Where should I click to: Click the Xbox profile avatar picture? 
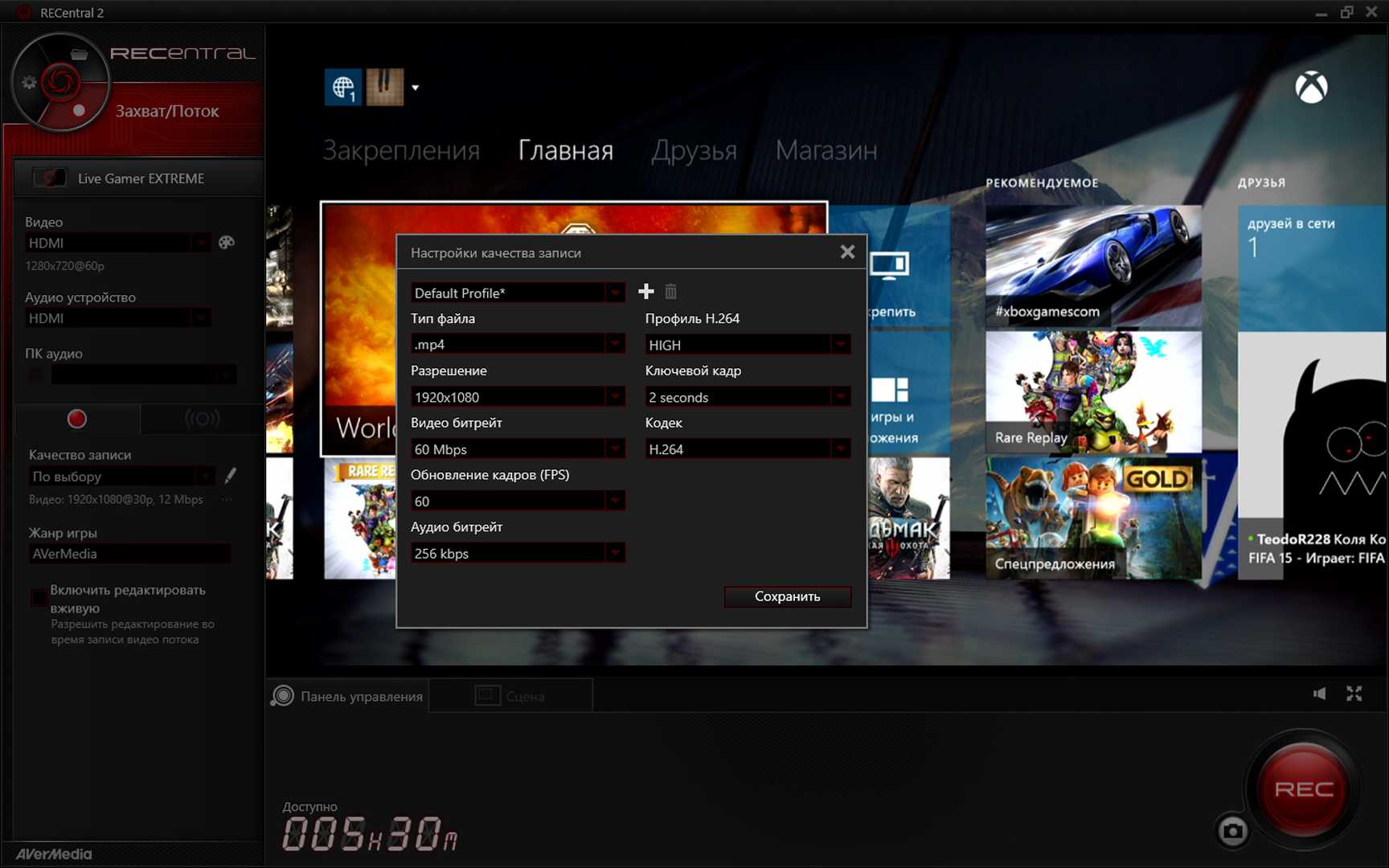[385, 87]
